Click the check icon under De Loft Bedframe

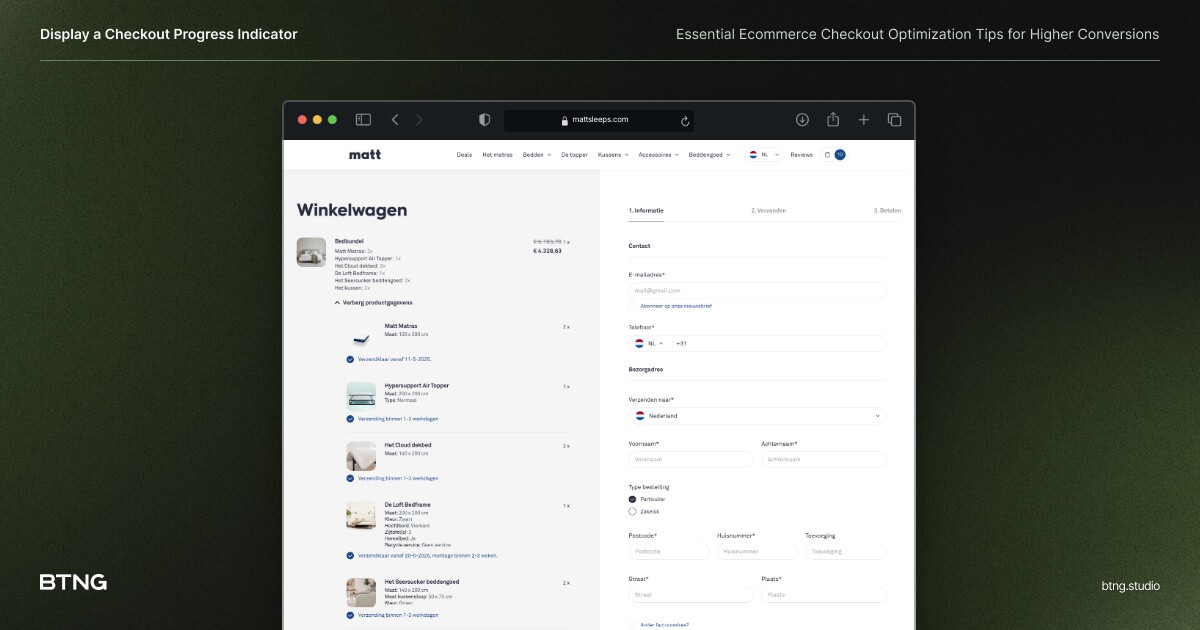pyautogui.click(x=350, y=555)
